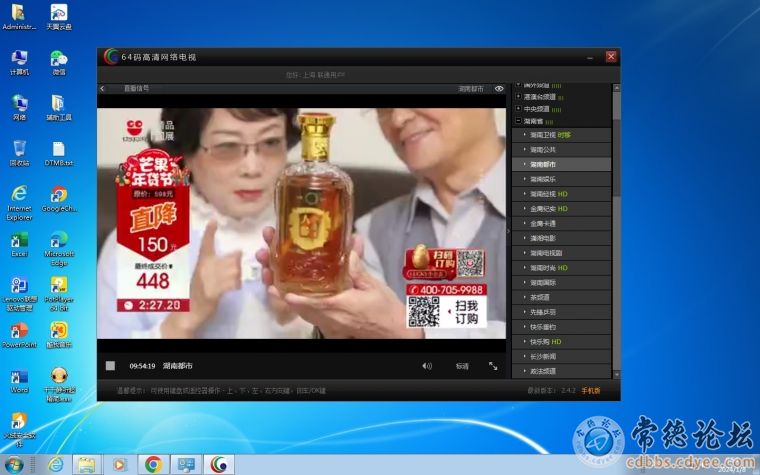Screen dimensions: 760x475
Task: Select the 湖南时尚 HD channel
Action: coord(561,268)
